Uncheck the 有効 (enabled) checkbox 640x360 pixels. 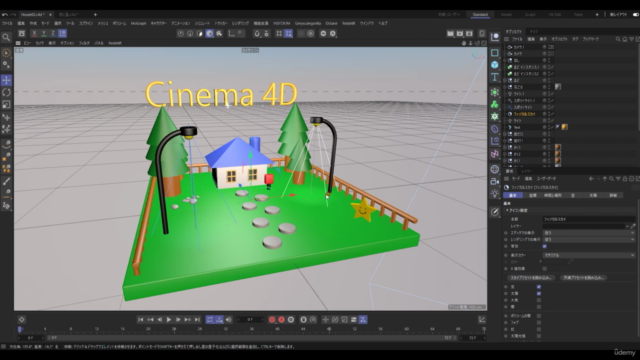click(x=544, y=247)
